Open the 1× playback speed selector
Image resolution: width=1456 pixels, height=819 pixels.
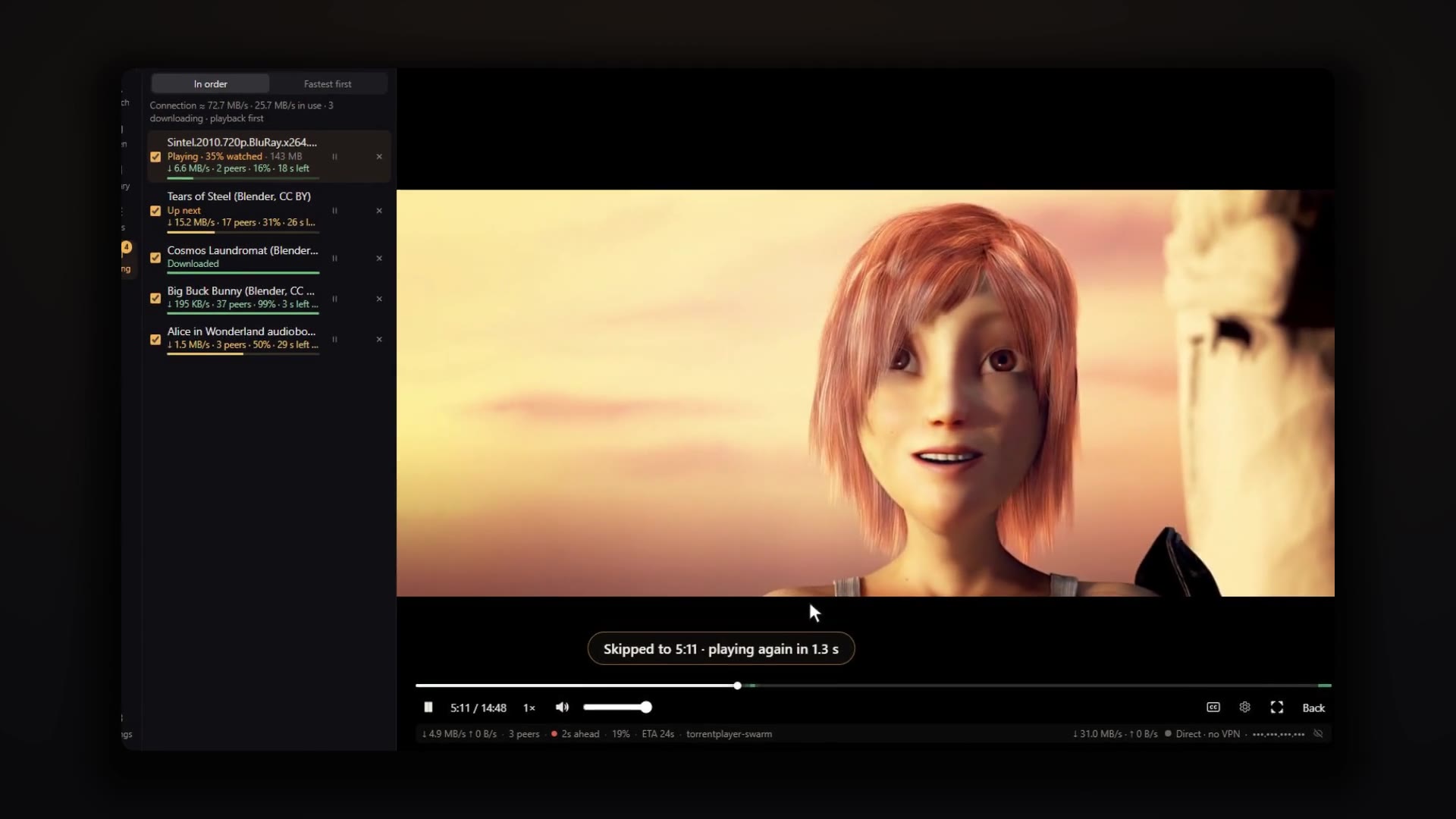pyautogui.click(x=529, y=708)
